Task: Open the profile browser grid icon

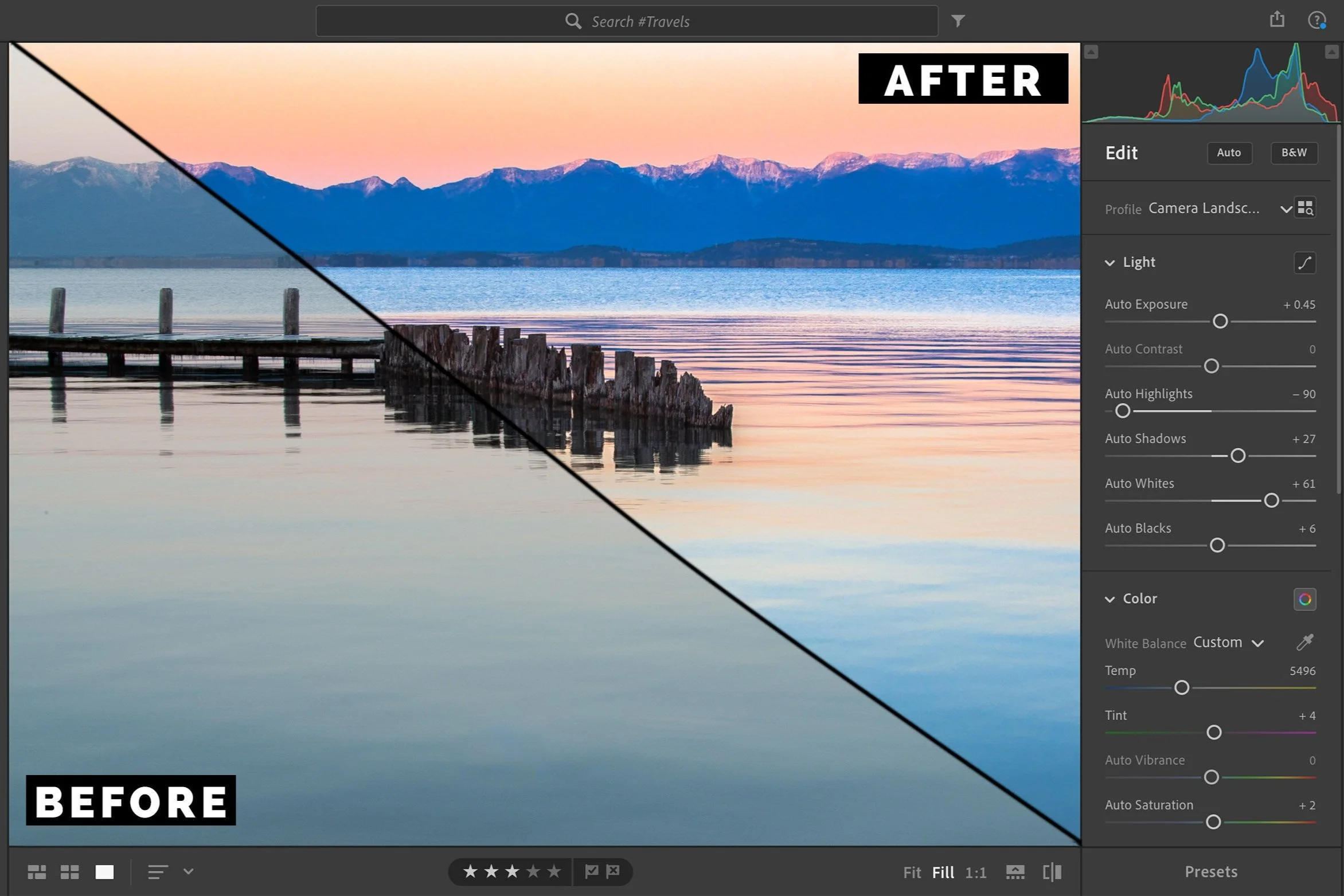Action: click(x=1305, y=208)
